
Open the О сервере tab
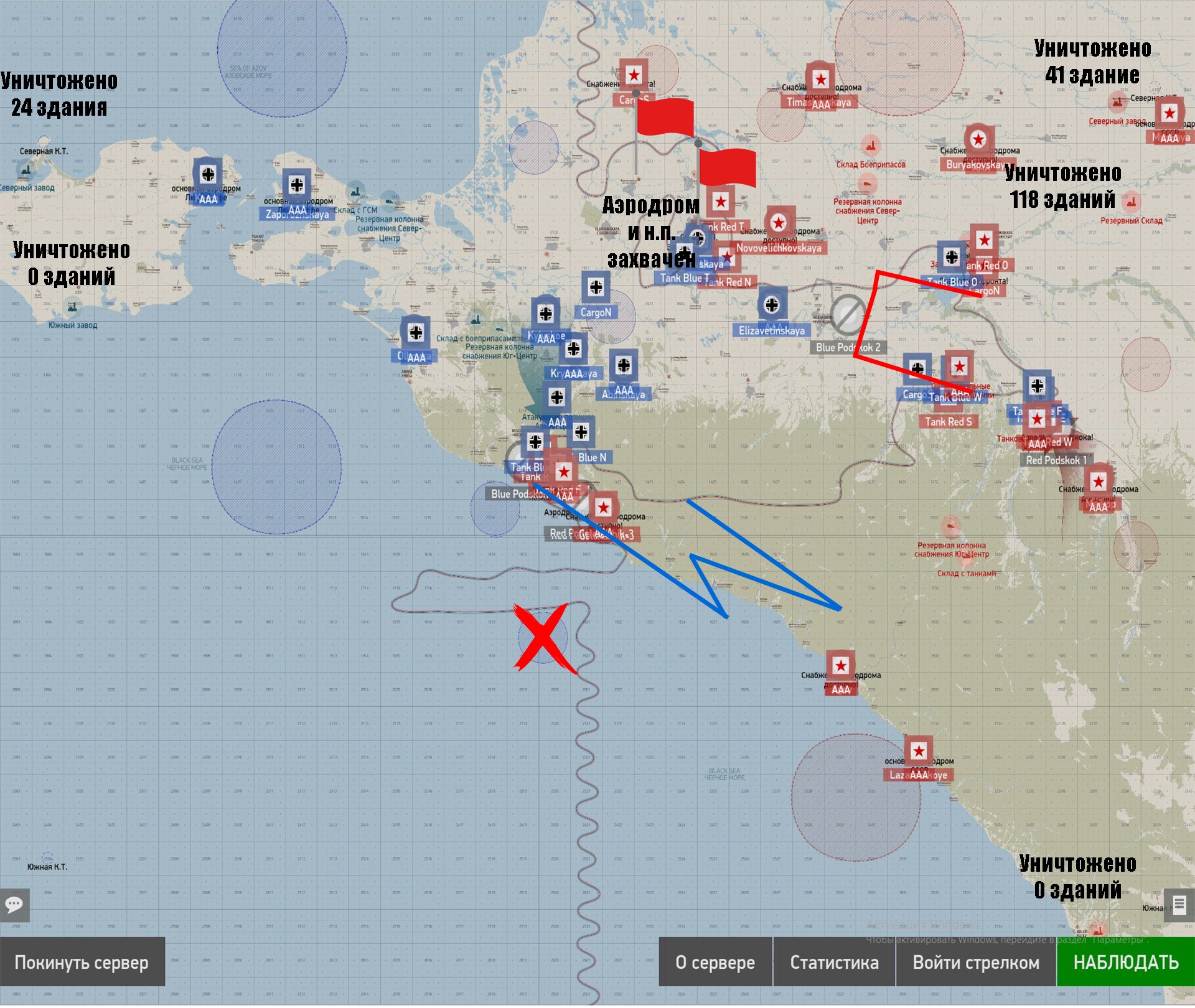point(715,963)
